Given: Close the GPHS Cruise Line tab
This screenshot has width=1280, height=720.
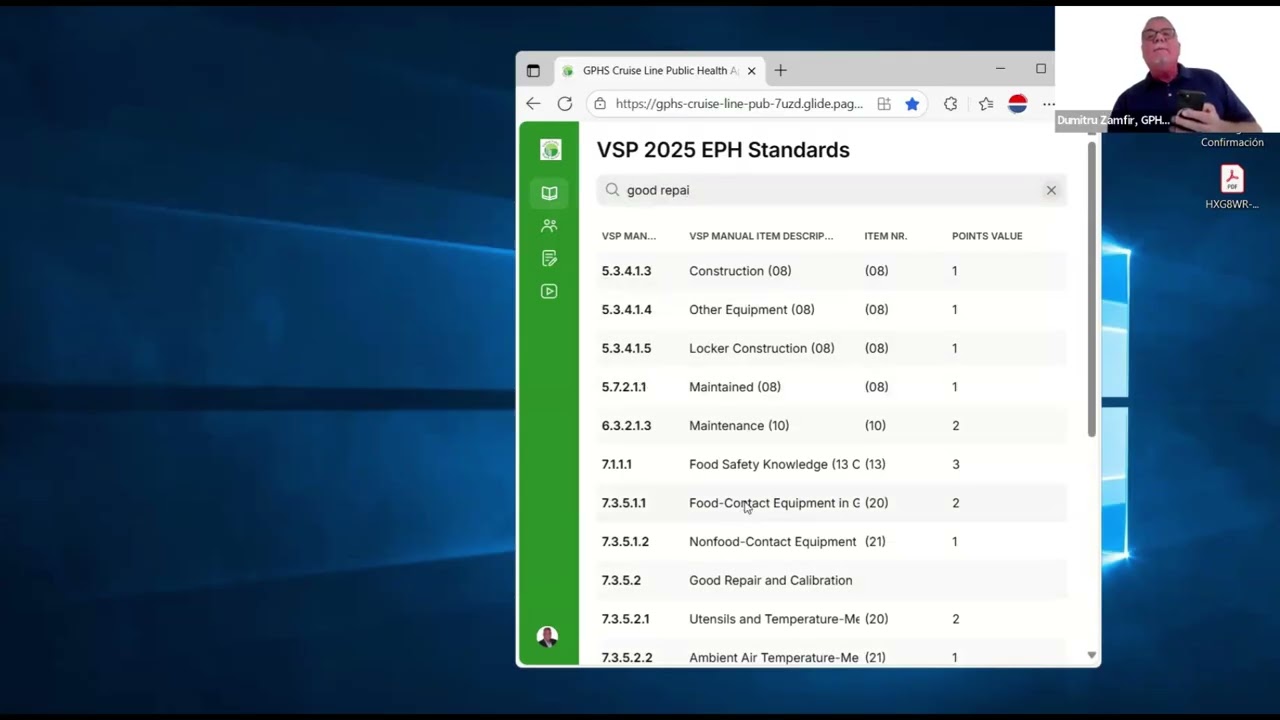Looking at the screenshot, I should click(x=751, y=71).
